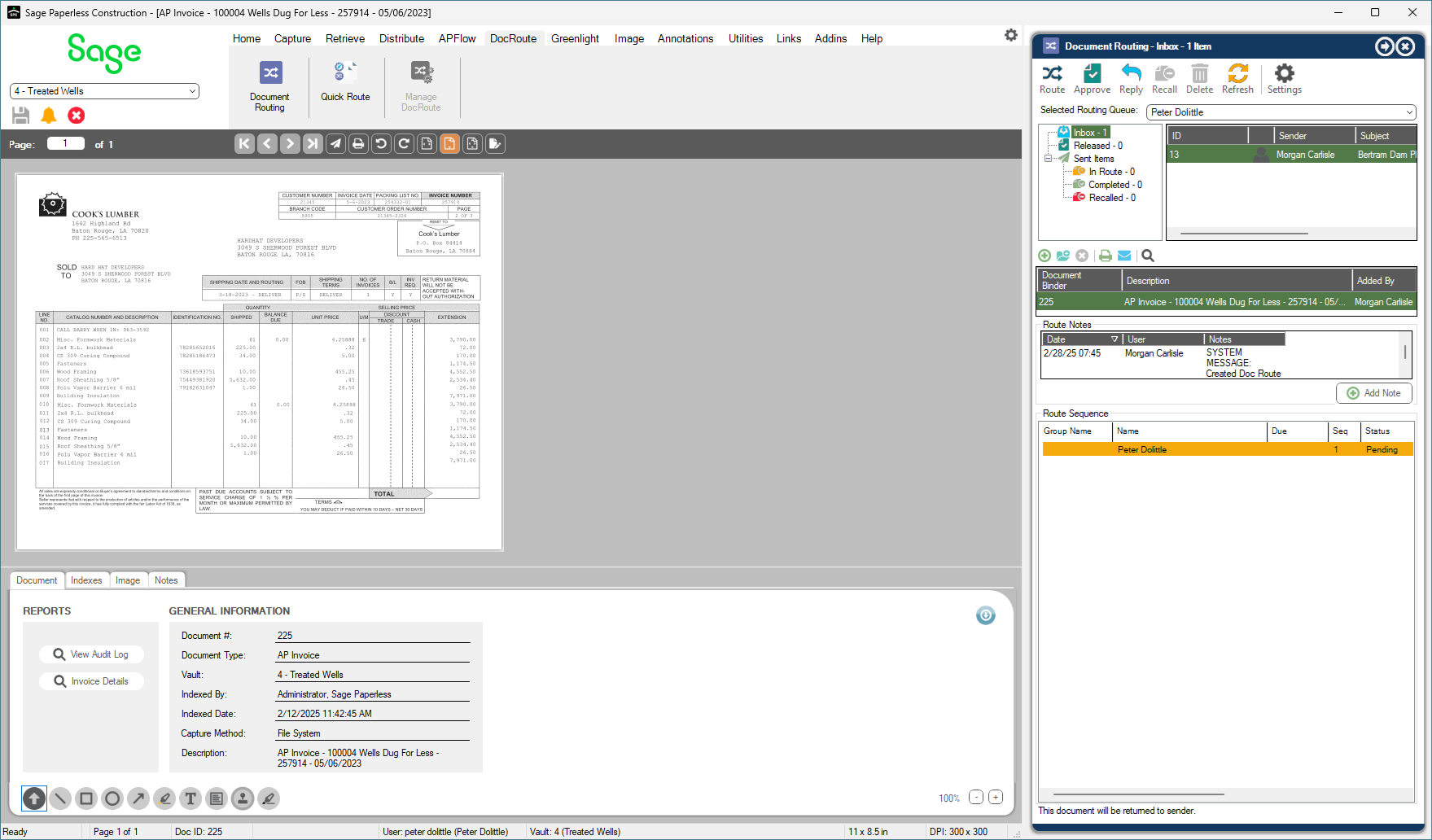Select the stamp annotation tool
This screenshot has height=840, width=1432.
coord(243,798)
